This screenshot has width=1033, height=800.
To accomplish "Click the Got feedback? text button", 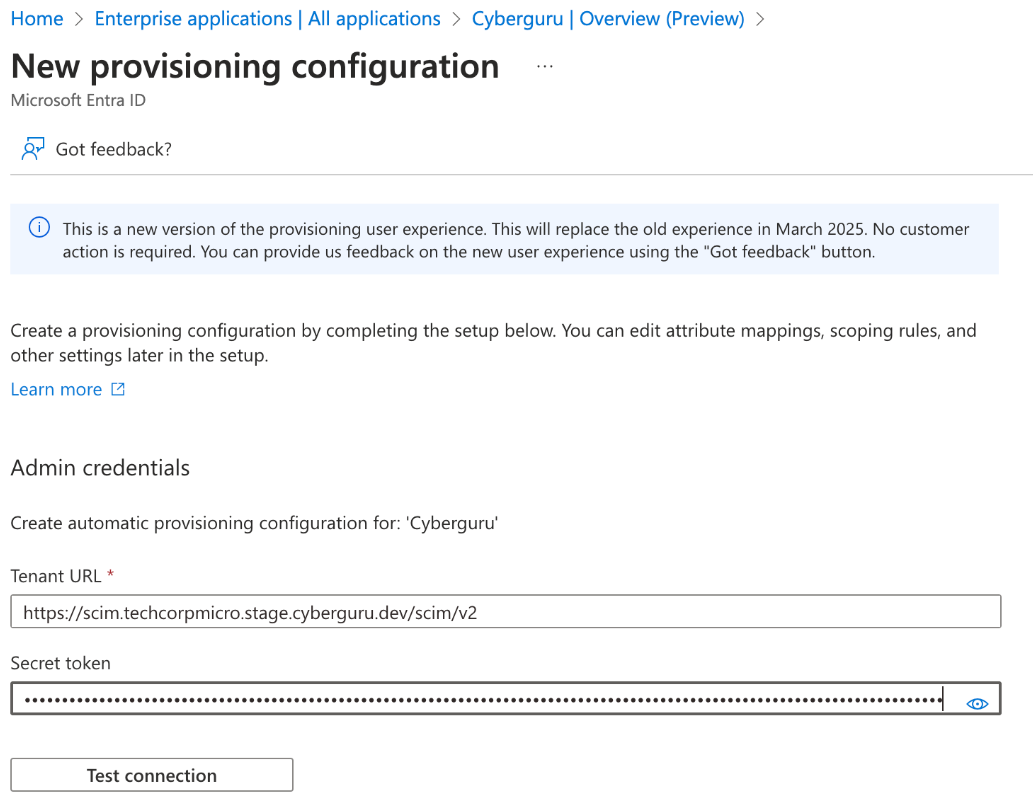I will 113,150.
